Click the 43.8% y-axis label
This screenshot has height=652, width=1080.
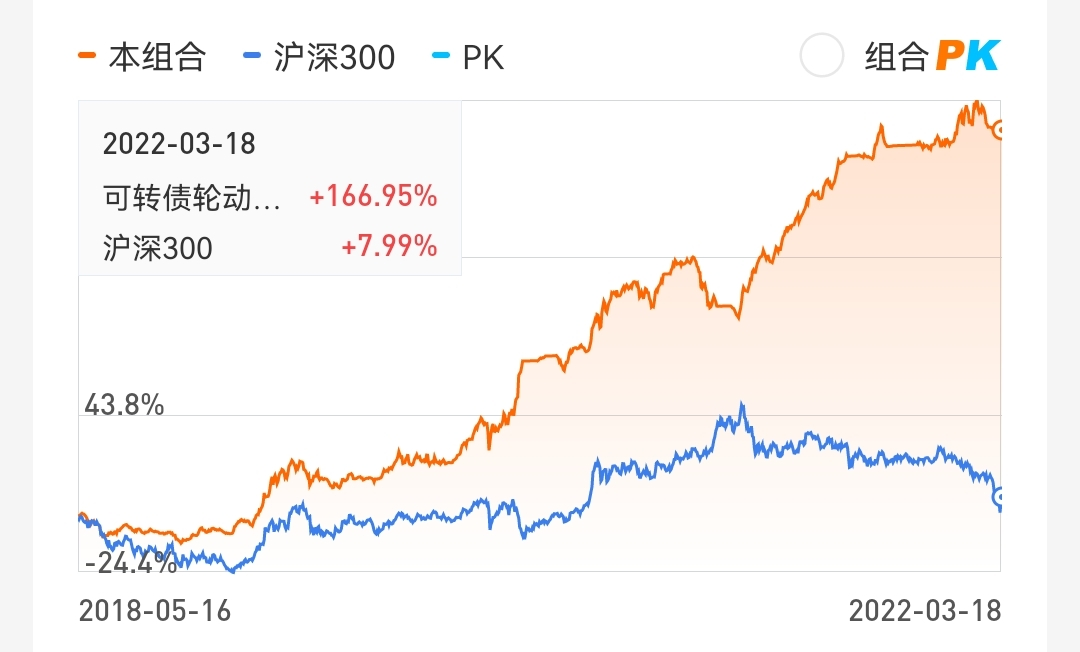pos(124,405)
